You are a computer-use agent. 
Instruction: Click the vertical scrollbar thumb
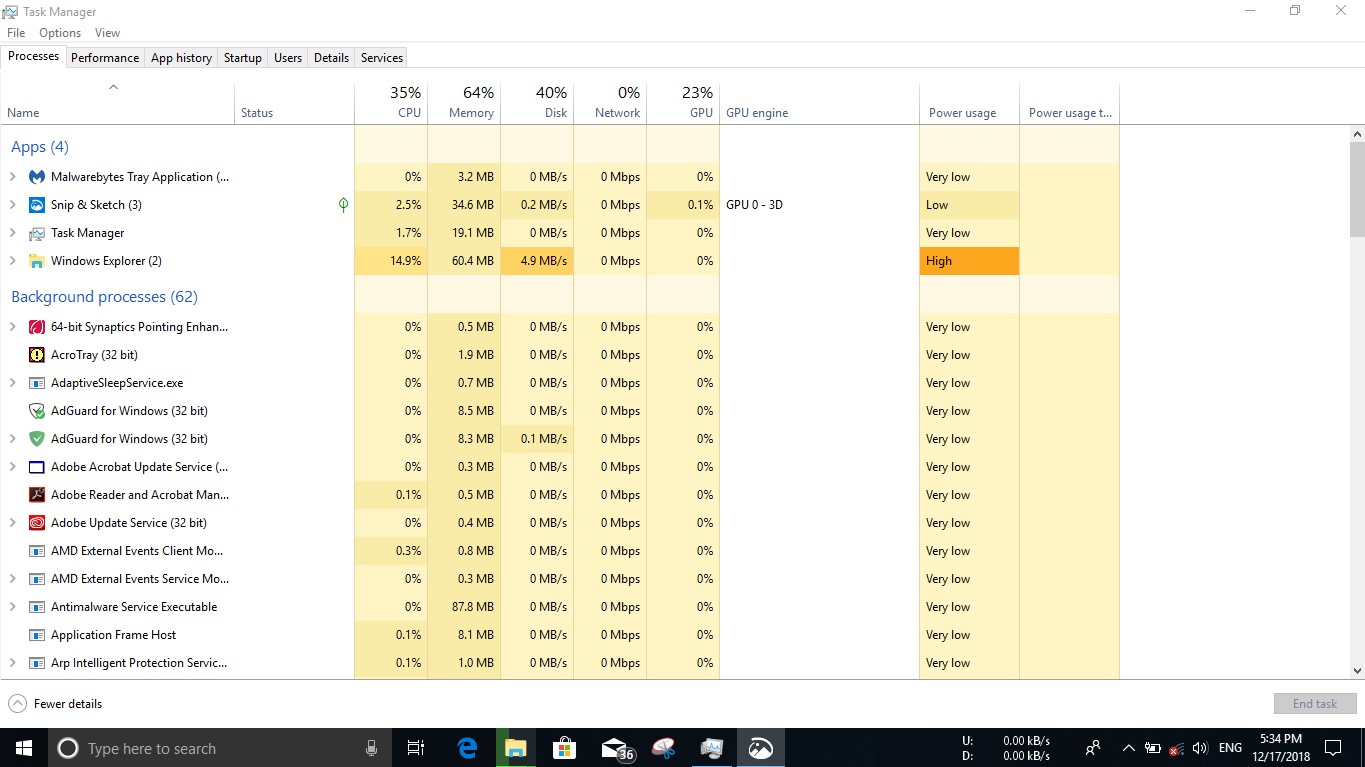click(x=1357, y=190)
